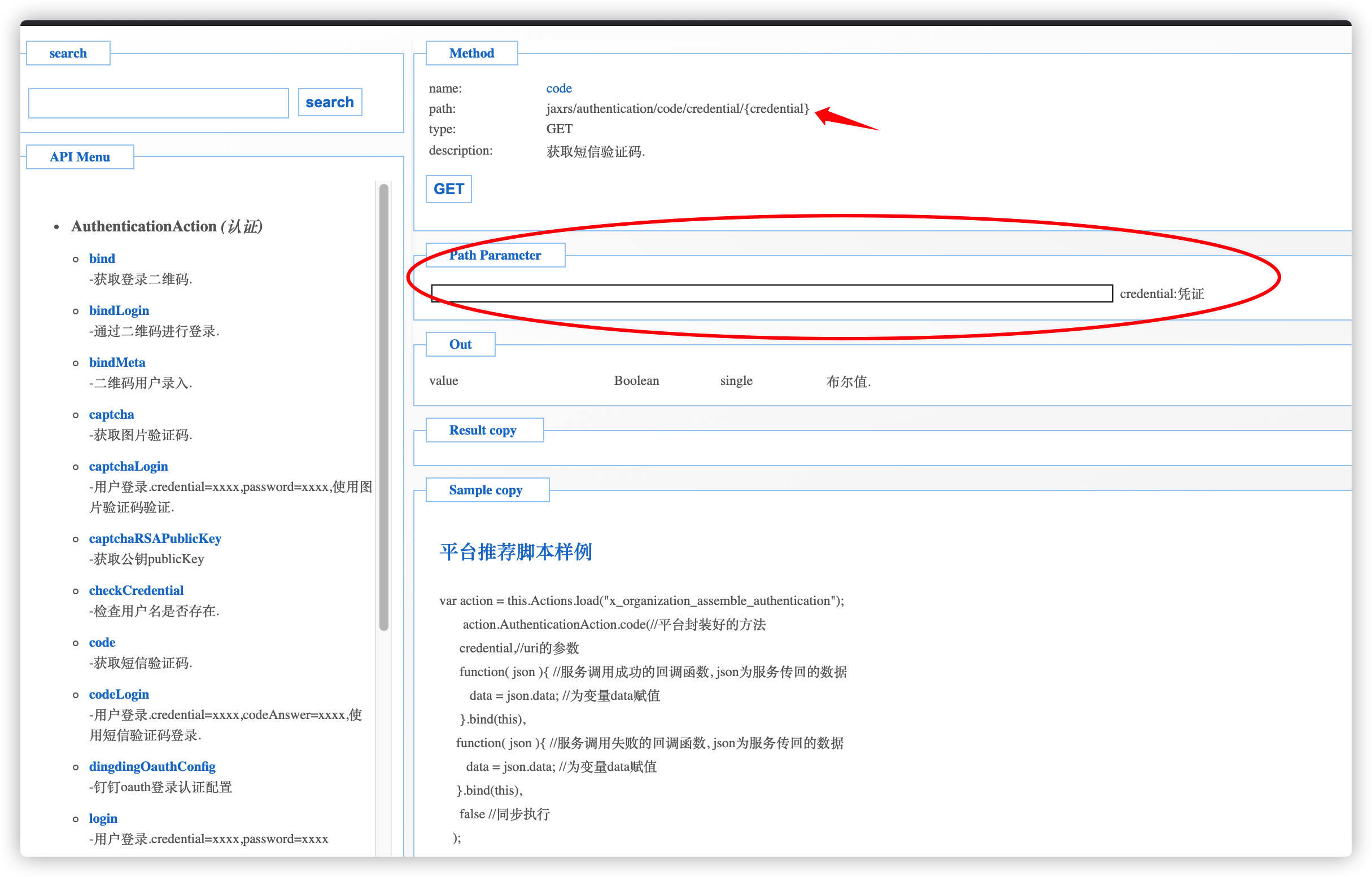The width and height of the screenshot is (1372, 877).
Task: Focus the search text field
Action: click(x=159, y=103)
